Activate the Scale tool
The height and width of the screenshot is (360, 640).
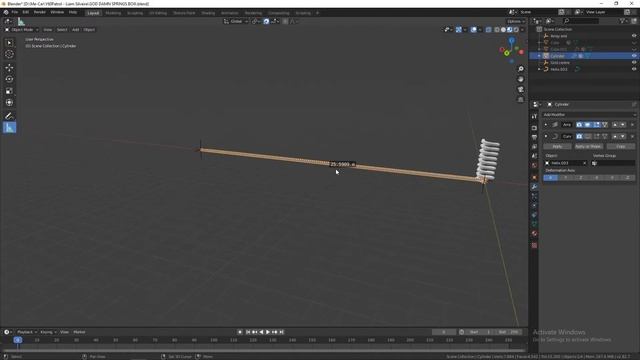(9, 91)
